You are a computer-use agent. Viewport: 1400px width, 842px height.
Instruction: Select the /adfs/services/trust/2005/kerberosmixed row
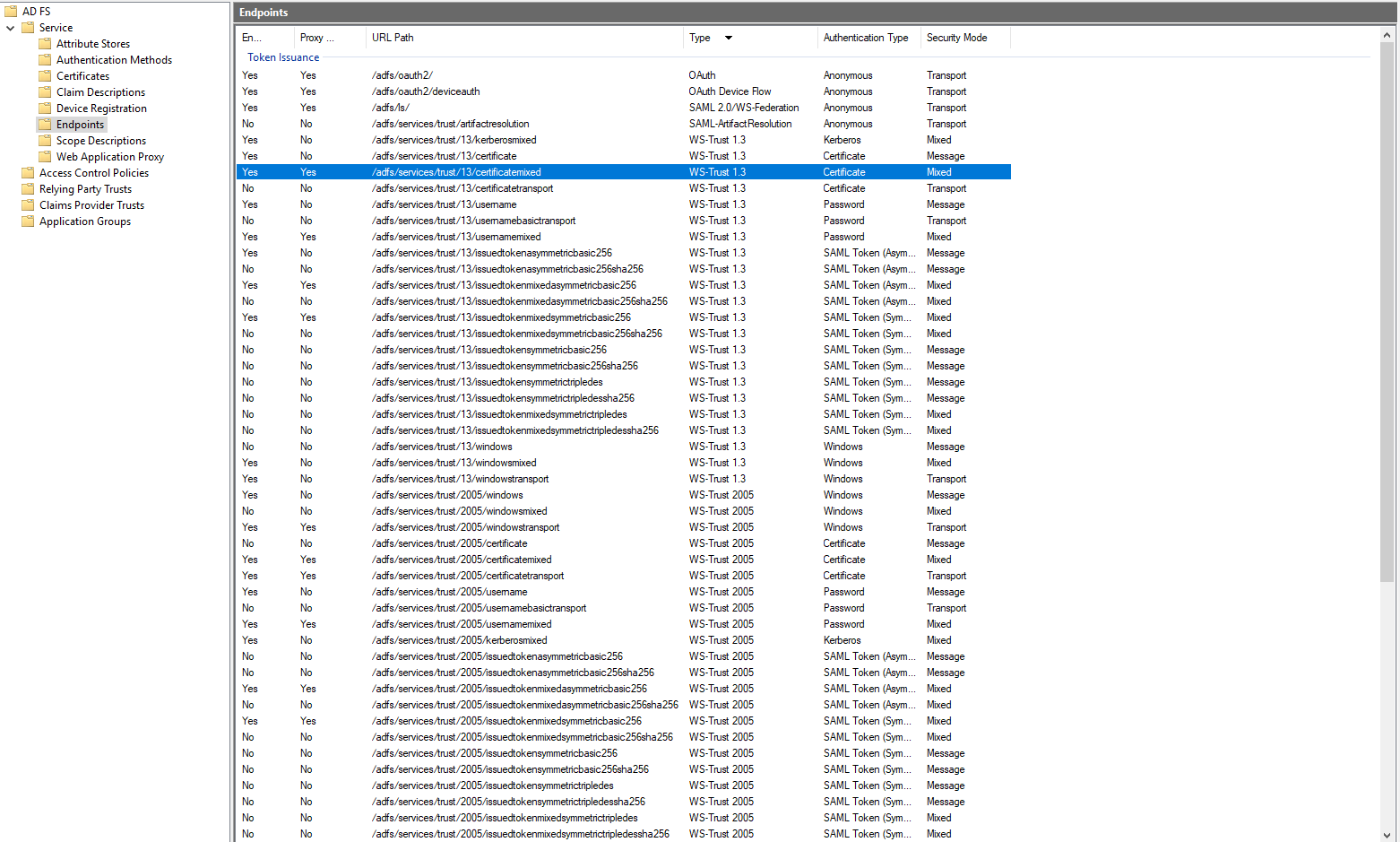459,640
